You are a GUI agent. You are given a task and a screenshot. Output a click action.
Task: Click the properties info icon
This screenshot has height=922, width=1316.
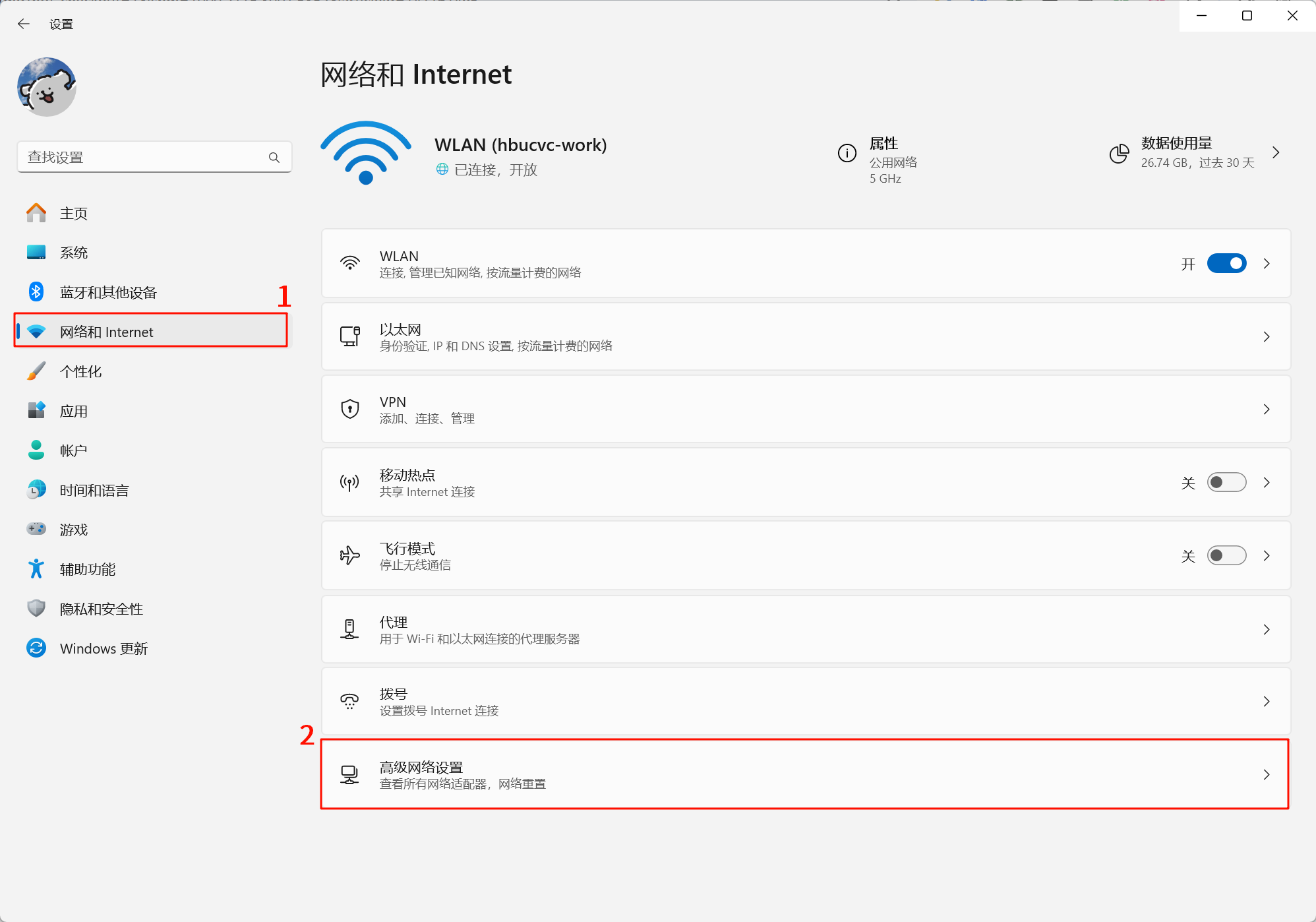point(847,153)
